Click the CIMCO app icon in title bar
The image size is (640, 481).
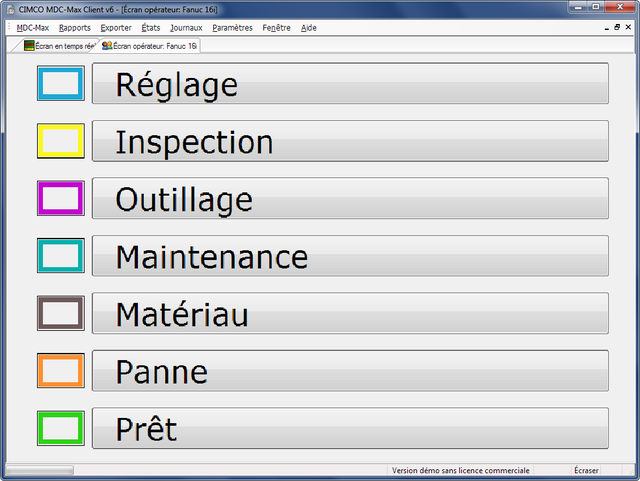[10, 7]
